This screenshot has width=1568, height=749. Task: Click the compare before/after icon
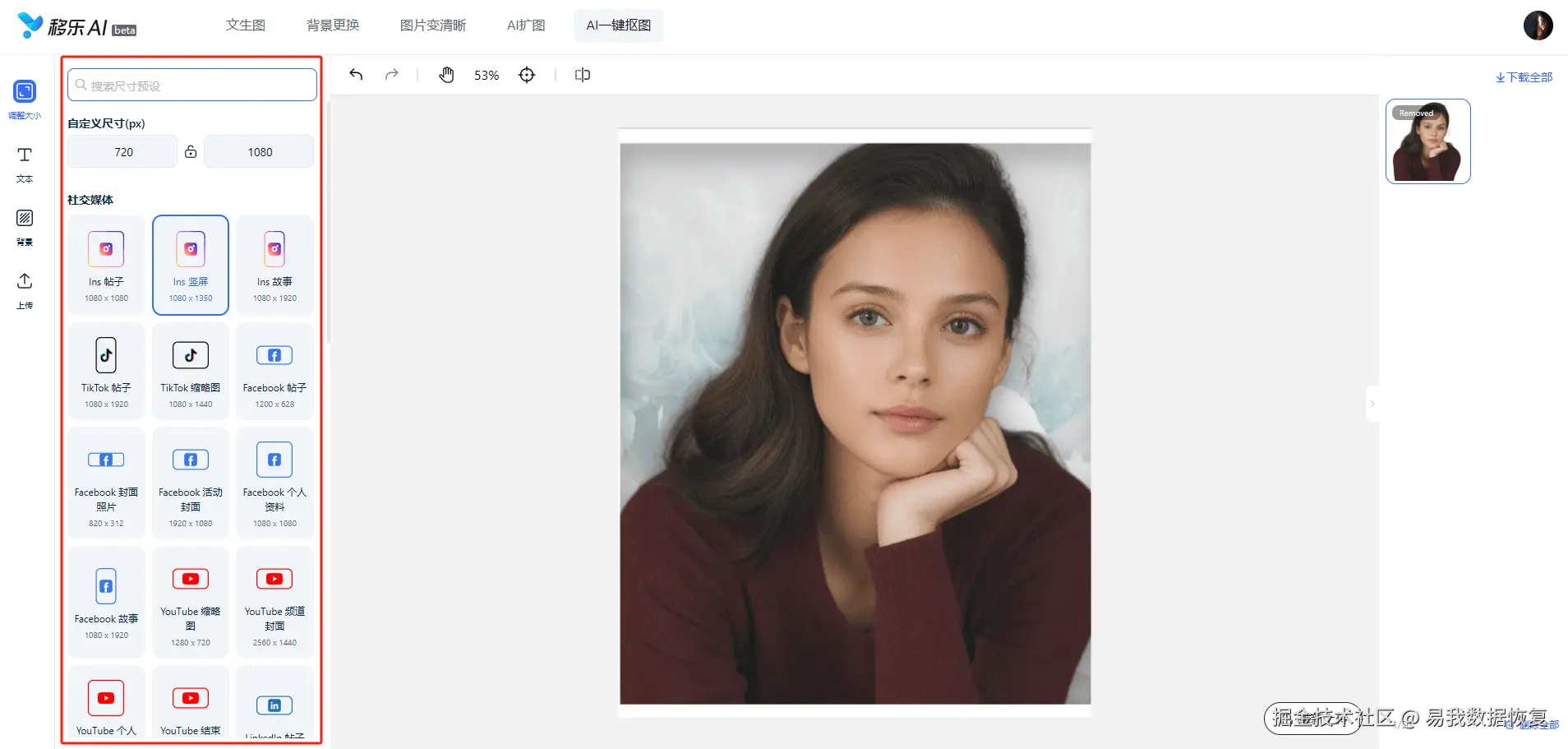[583, 75]
